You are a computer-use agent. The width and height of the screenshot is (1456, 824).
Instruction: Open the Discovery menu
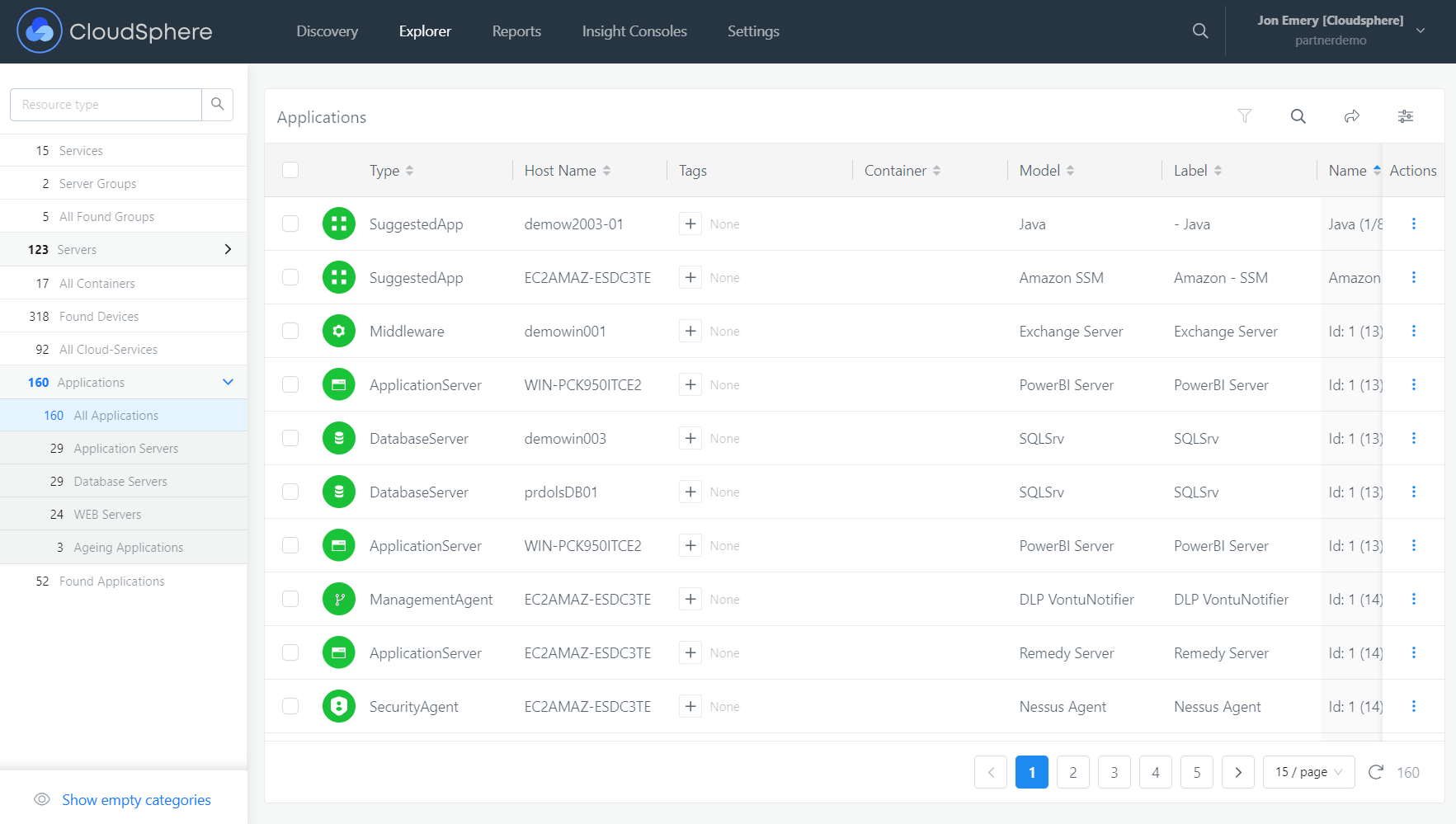pyautogui.click(x=327, y=31)
